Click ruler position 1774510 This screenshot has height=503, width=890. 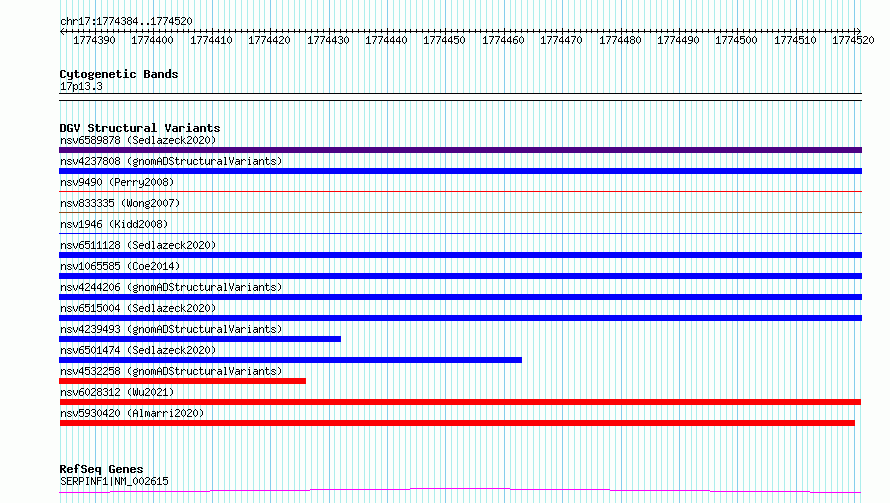(795, 40)
